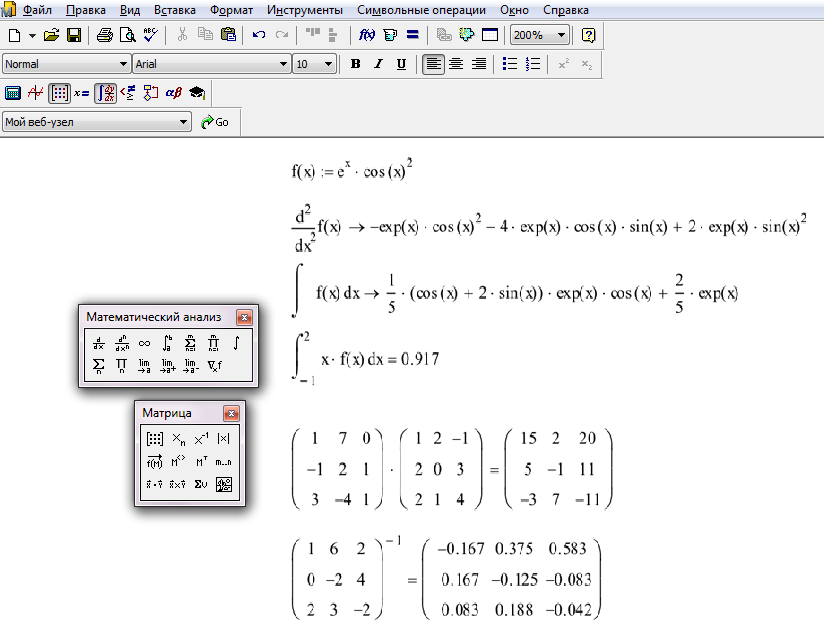Toggle the Matrix palette button in math toolbar
This screenshot has height=633, width=824.
59,94
